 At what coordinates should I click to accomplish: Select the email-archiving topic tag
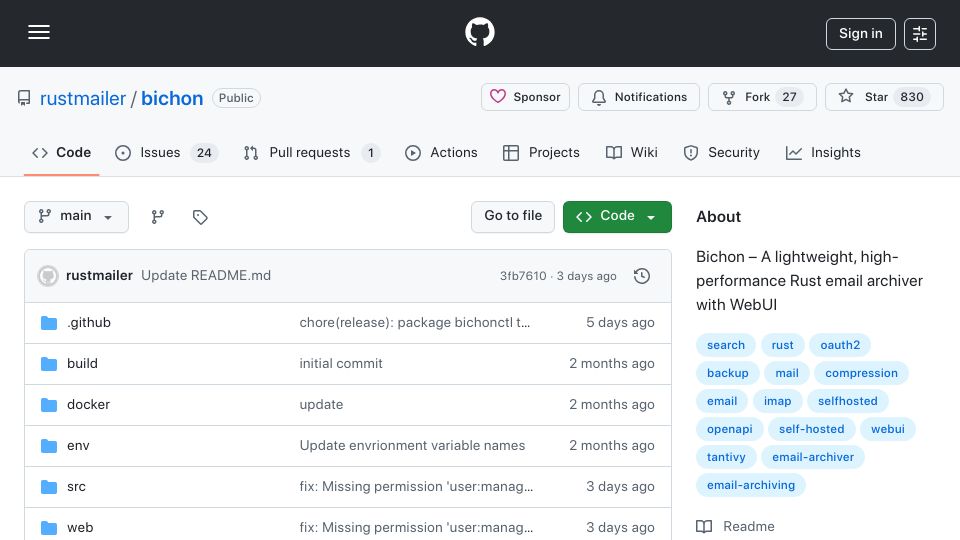(x=751, y=486)
